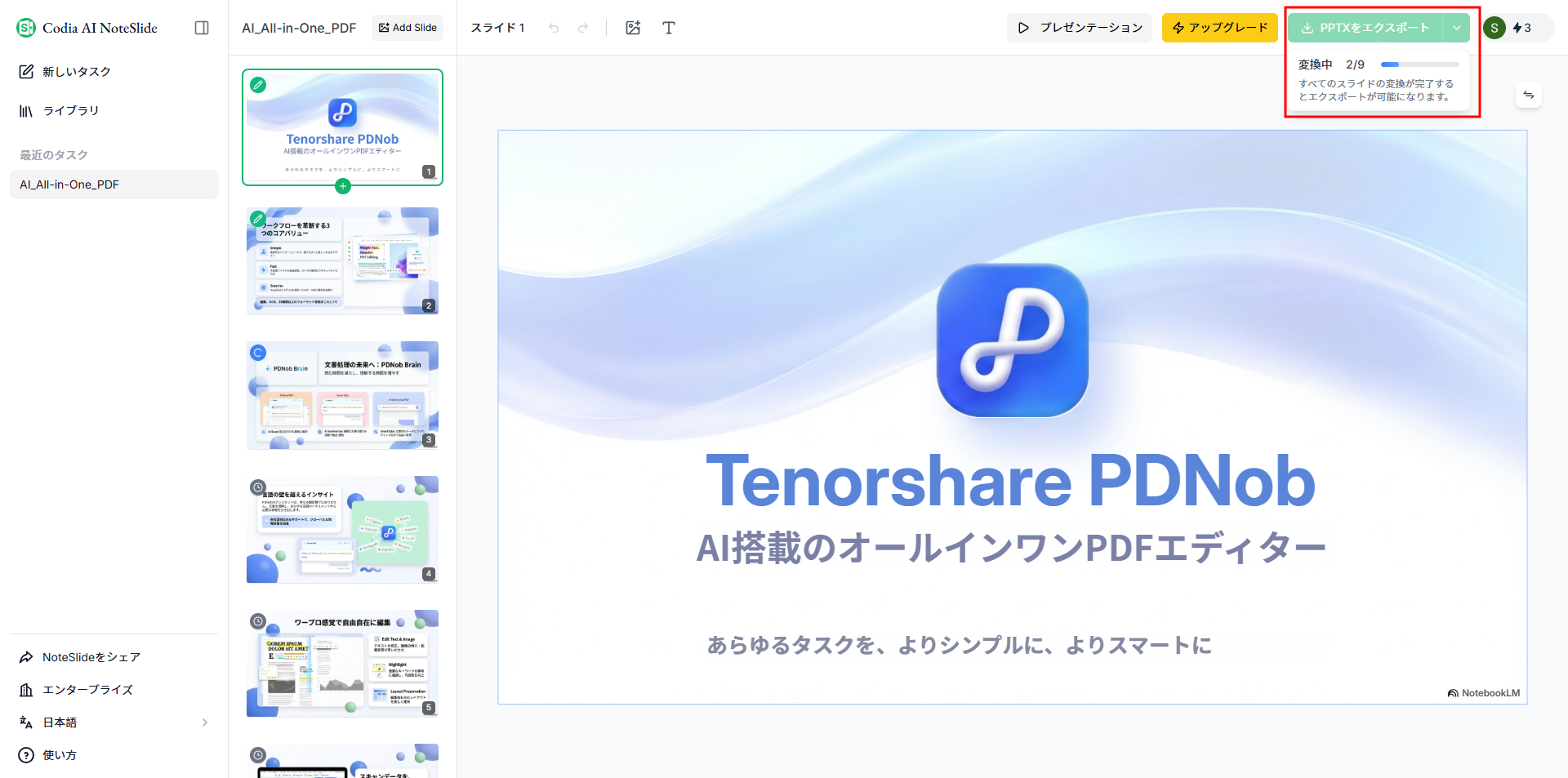Image resolution: width=1568 pixels, height=778 pixels.
Task: Click the tagline text on slide canvas
Action: click(959, 645)
